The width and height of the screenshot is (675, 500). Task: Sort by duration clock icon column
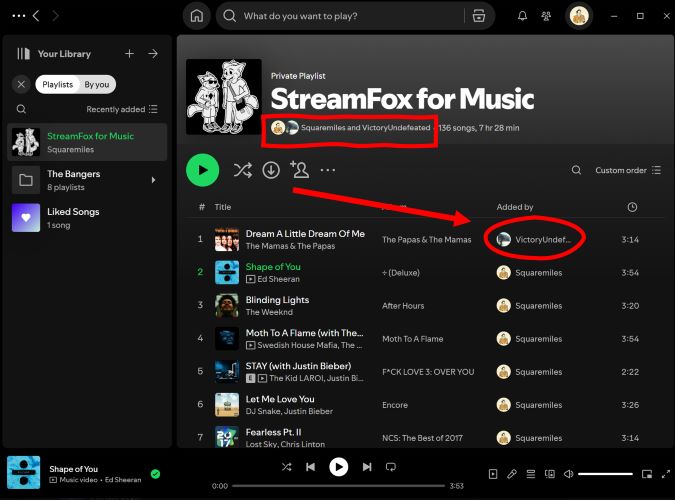[x=632, y=207]
